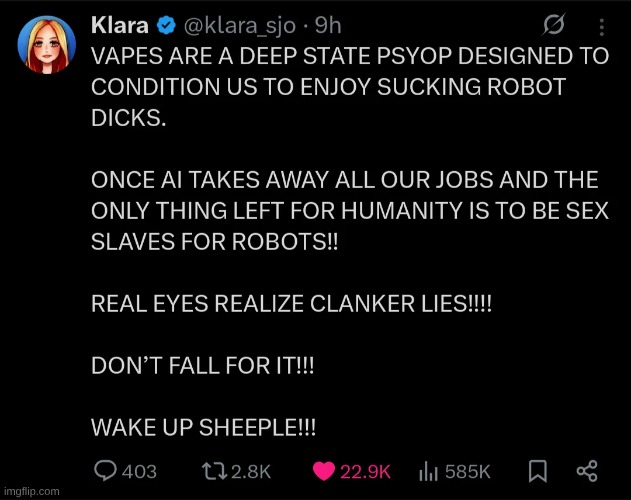Click the 403 replies count
The height and width of the screenshot is (500, 631).
pyautogui.click(x=138, y=471)
